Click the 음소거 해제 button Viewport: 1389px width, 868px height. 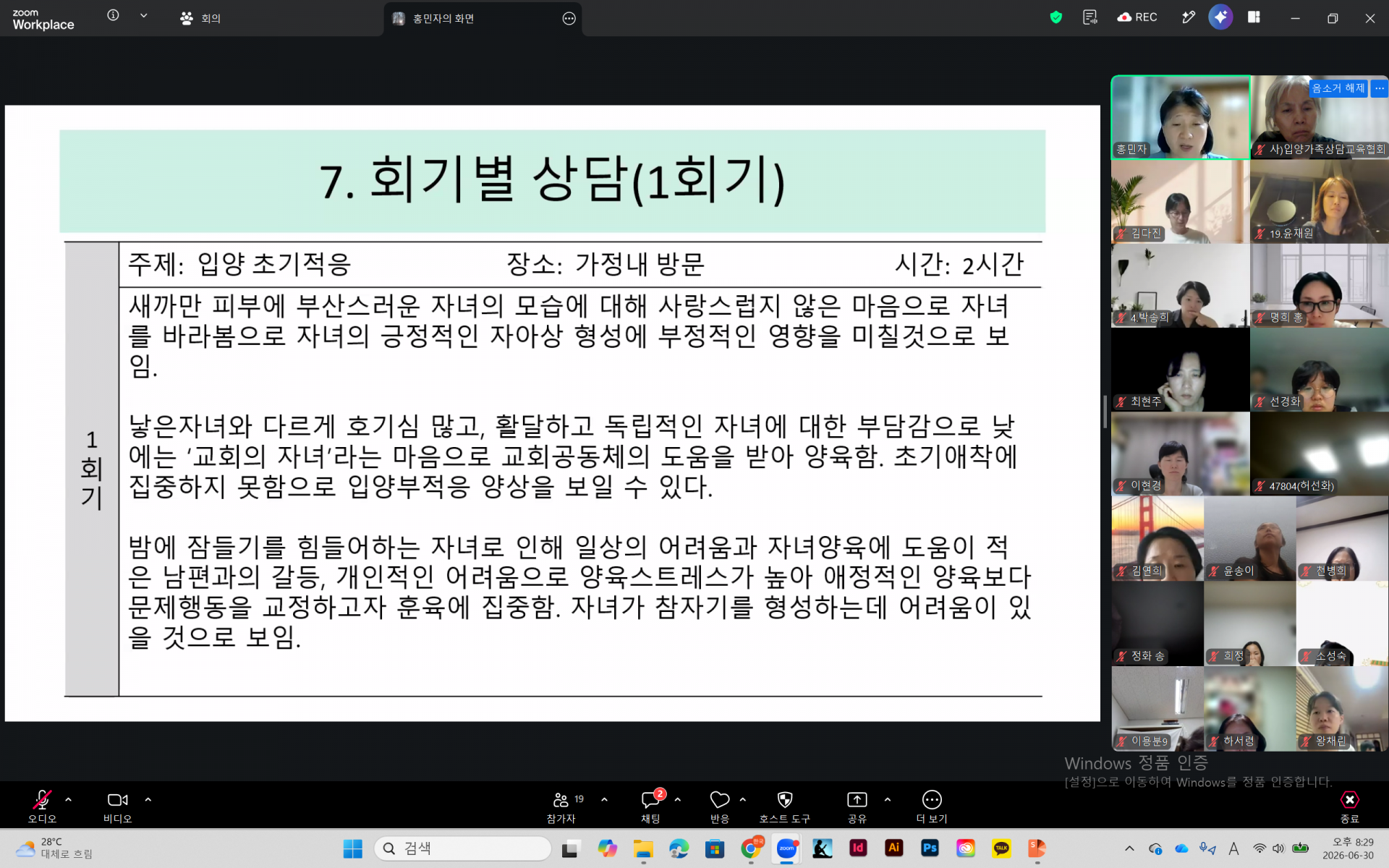click(1338, 88)
